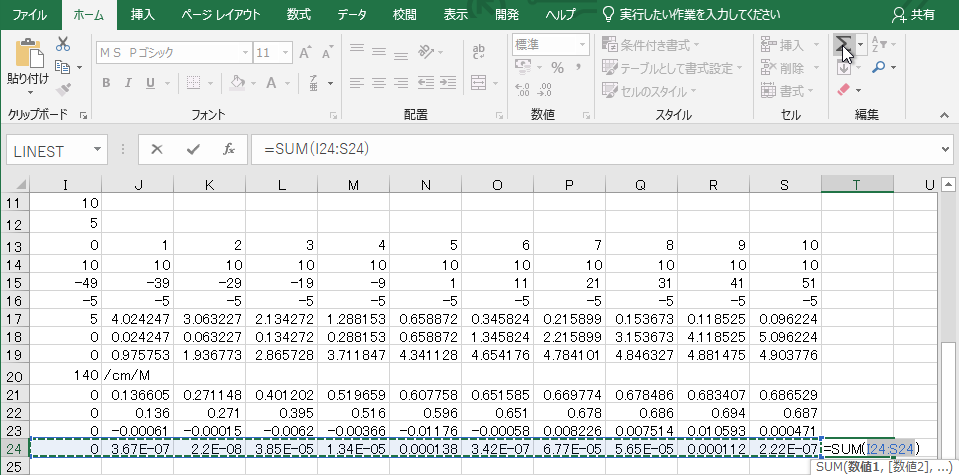Click the Percent style icon

pyautogui.click(x=557, y=67)
